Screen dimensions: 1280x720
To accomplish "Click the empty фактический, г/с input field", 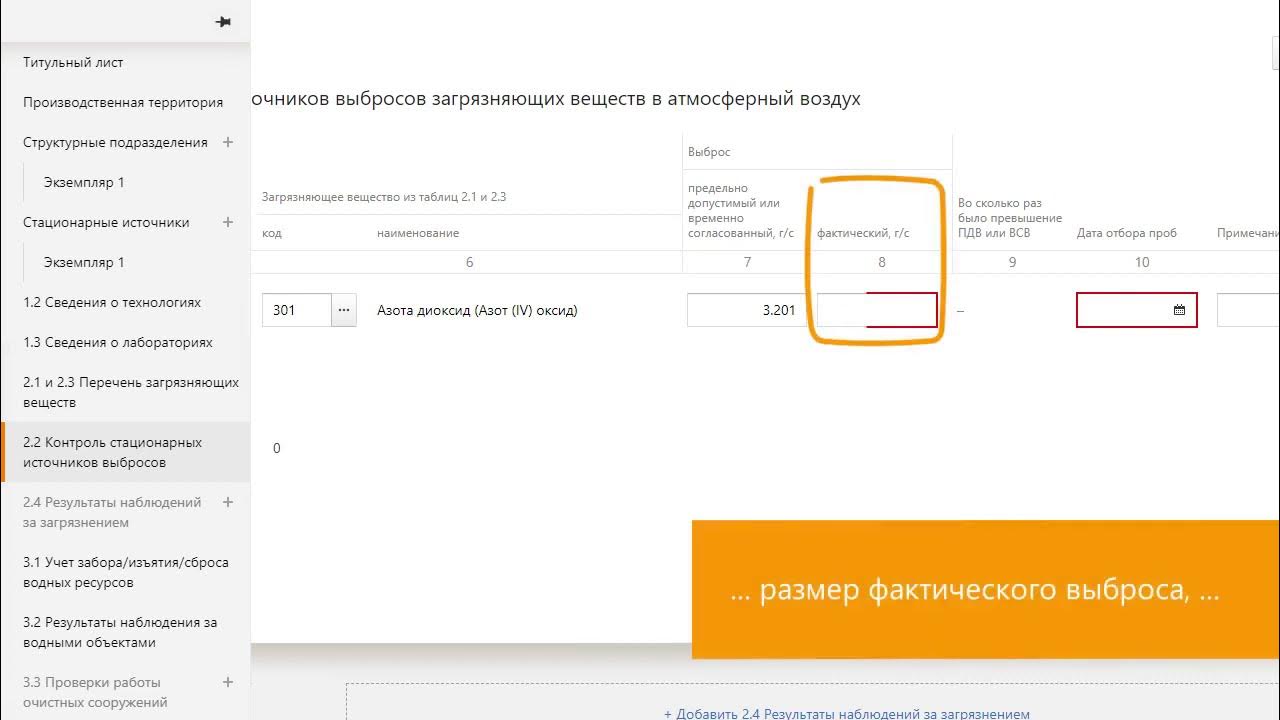I will point(877,310).
